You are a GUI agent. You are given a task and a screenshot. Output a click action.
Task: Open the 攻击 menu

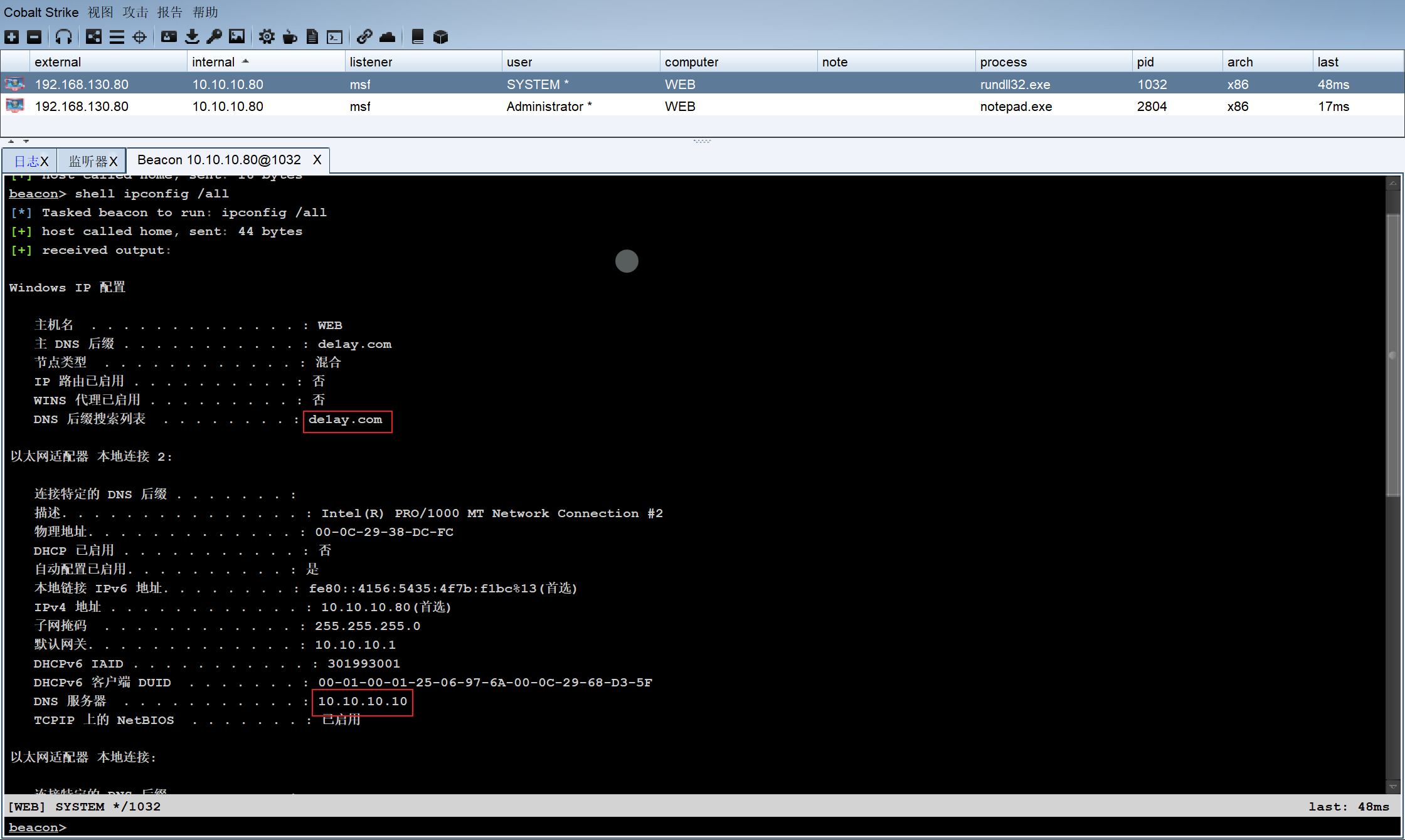tap(135, 13)
